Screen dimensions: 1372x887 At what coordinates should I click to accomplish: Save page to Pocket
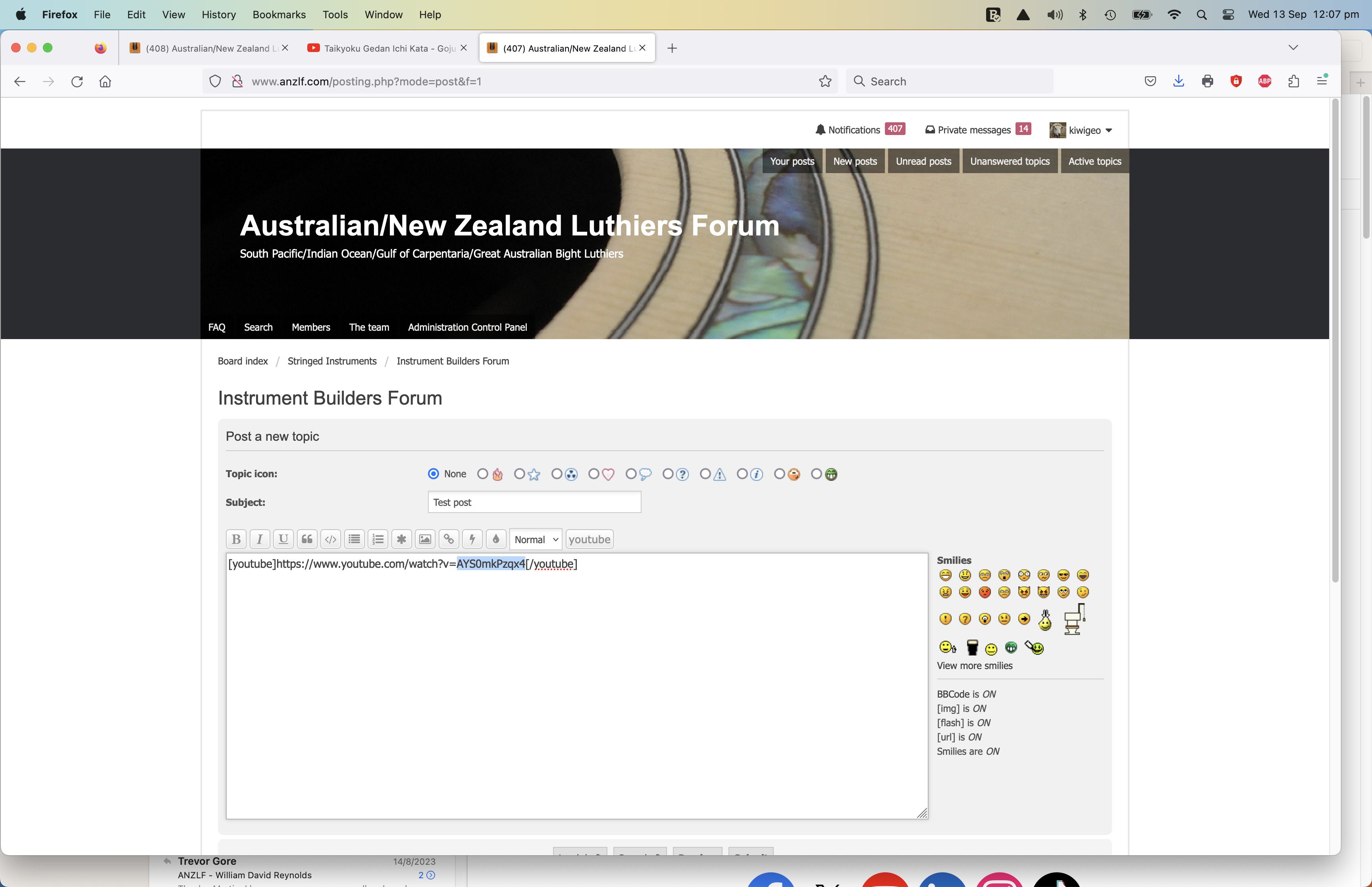pos(1150,81)
